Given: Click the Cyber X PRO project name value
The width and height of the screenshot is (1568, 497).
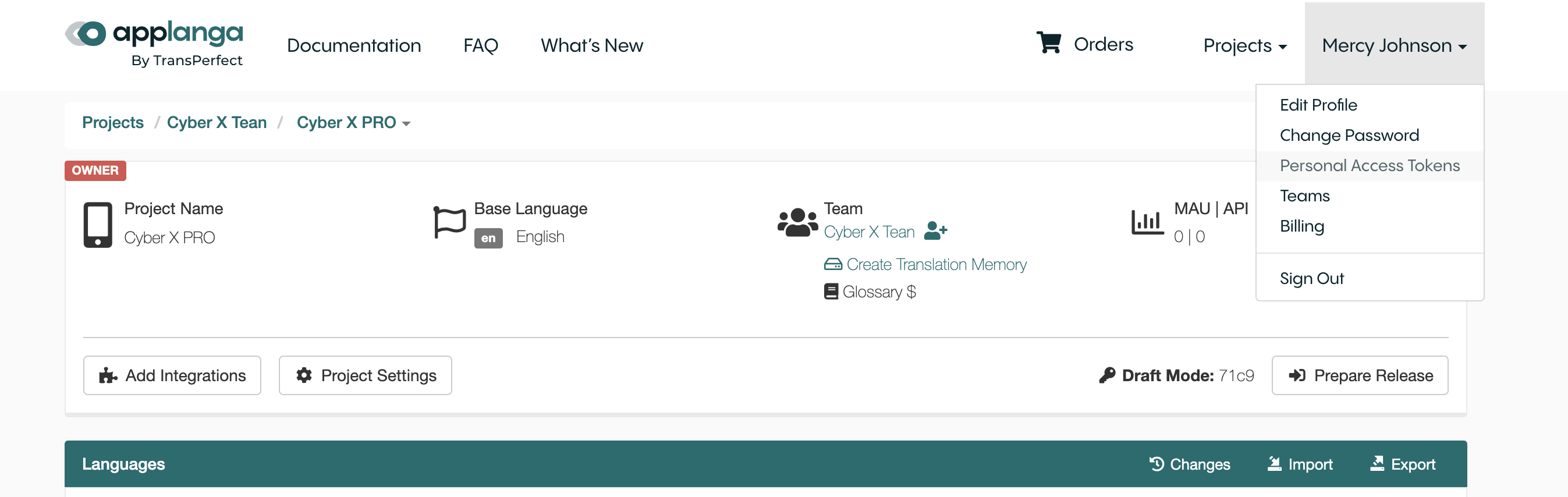Looking at the screenshot, I should coord(169,237).
